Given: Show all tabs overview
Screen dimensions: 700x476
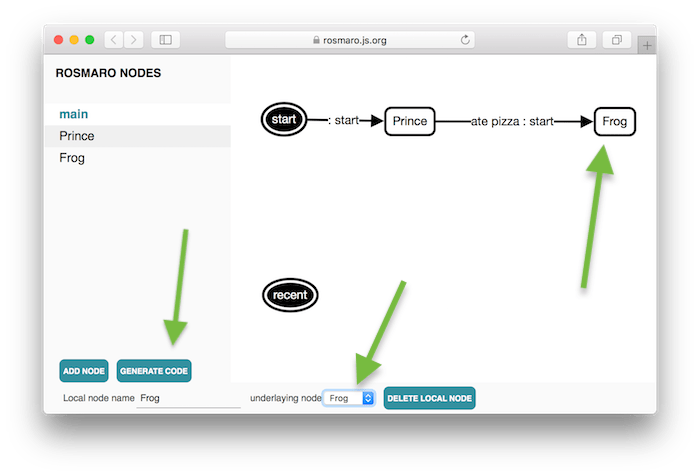Looking at the screenshot, I should point(617,40).
